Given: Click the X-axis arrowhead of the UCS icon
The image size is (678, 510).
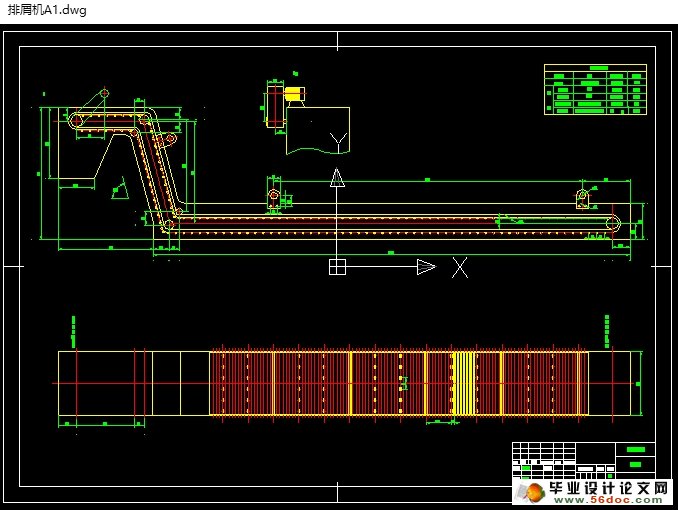Looking at the screenshot, I should point(426,266).
